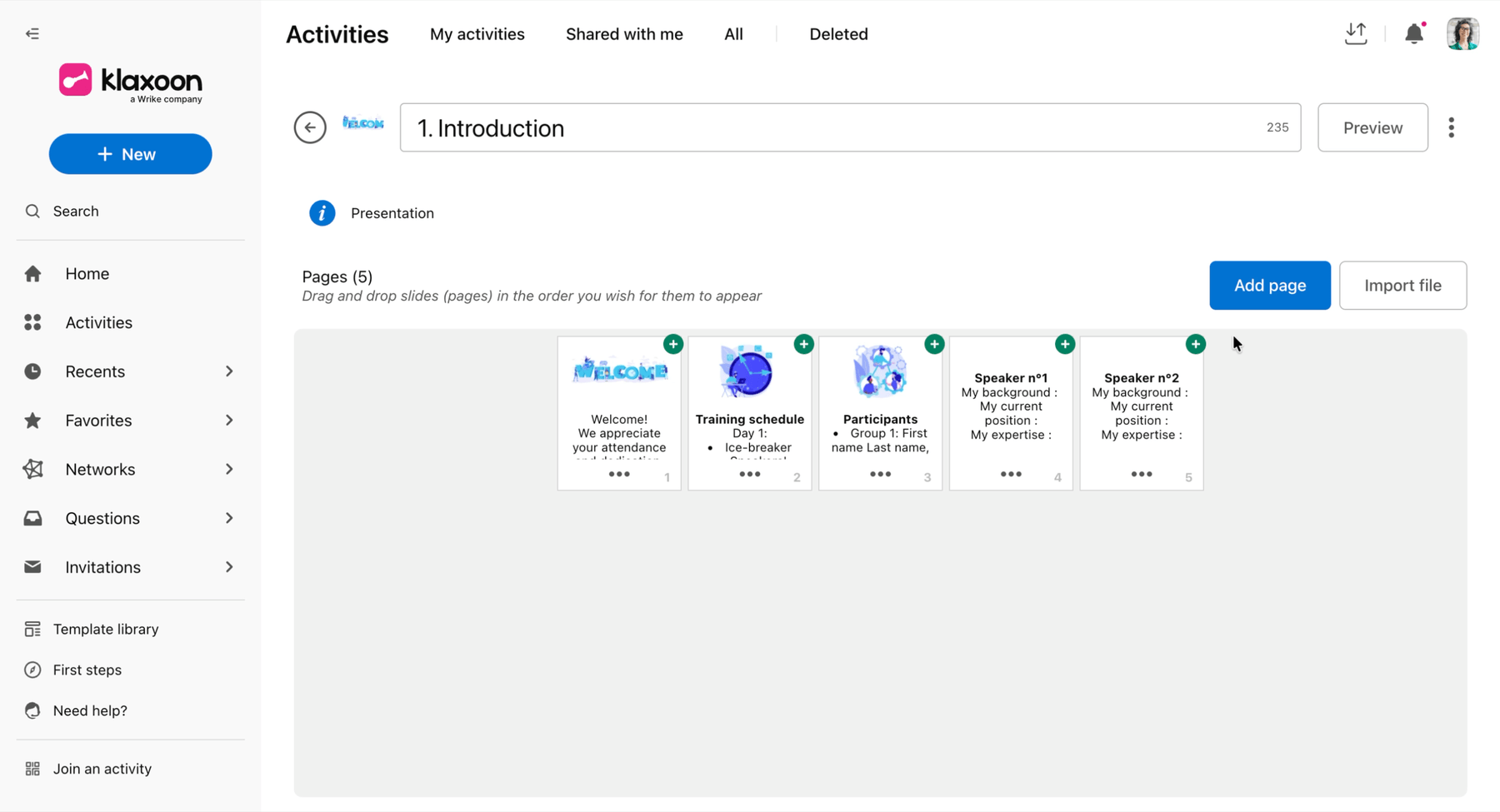Screen dimensions: 1500x812
Task: Edit the '1. Introduction' title field
Action: (x=850, y=127)
